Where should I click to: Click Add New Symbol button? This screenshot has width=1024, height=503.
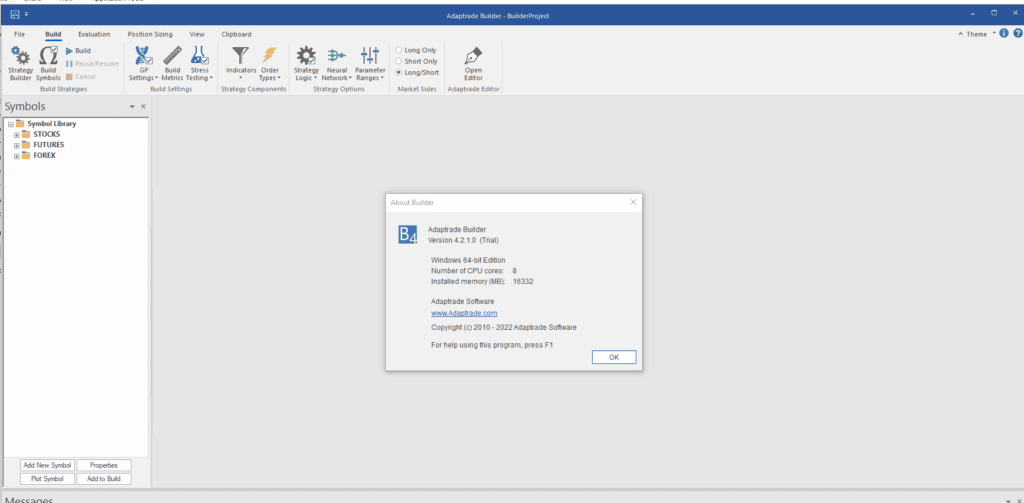coord(47,465)
